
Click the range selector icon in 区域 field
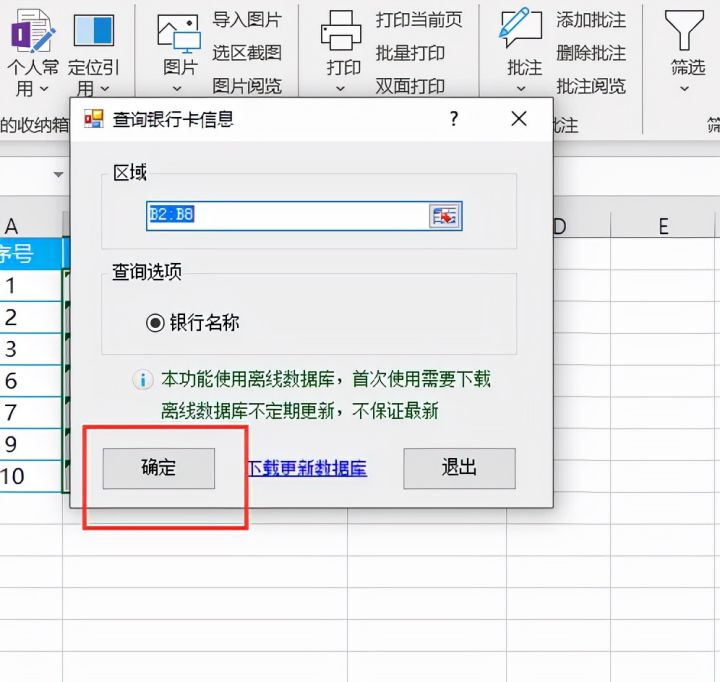tap(444, 216)
